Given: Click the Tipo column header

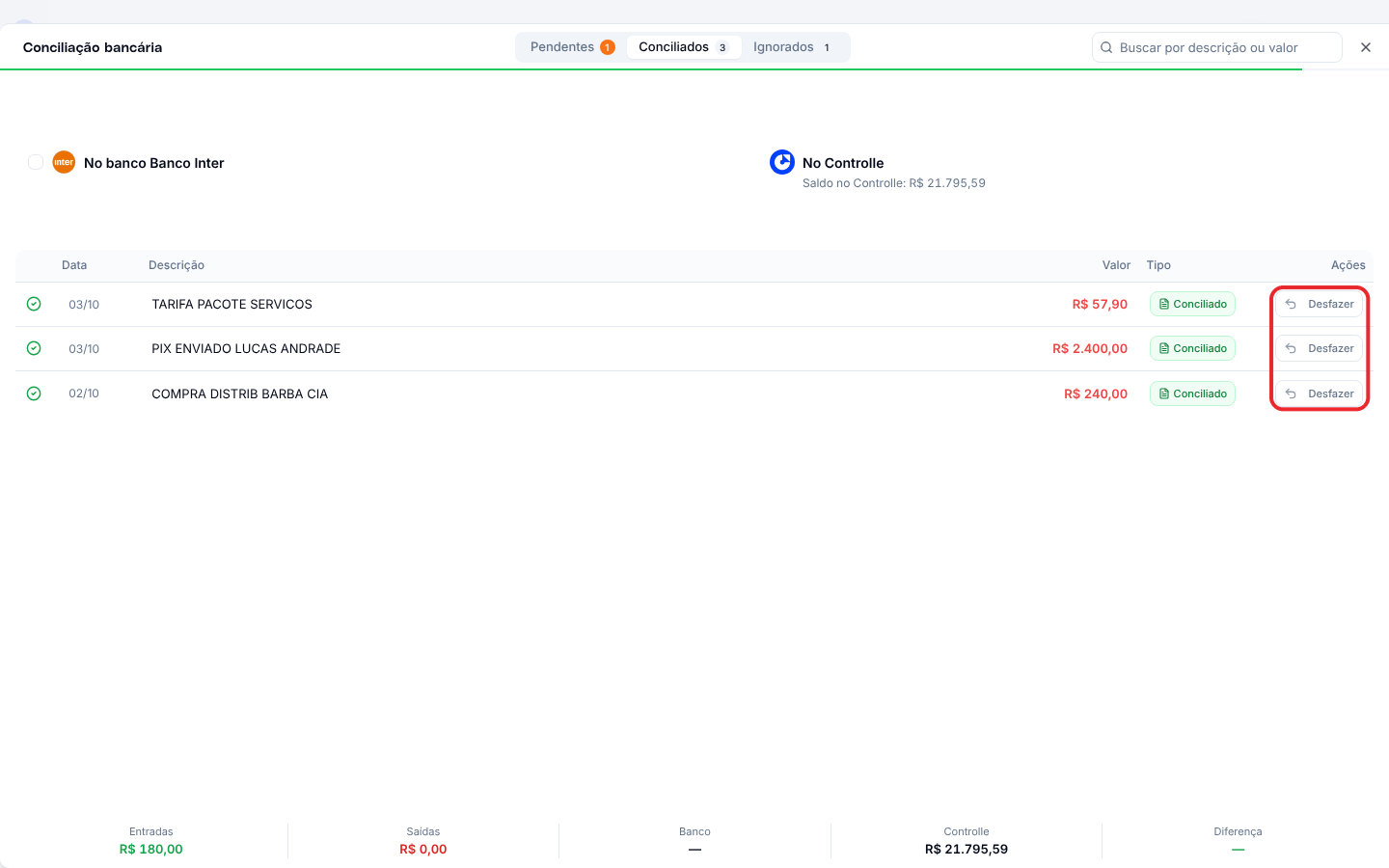Looking at the screenshot, I should point(1158,265).
